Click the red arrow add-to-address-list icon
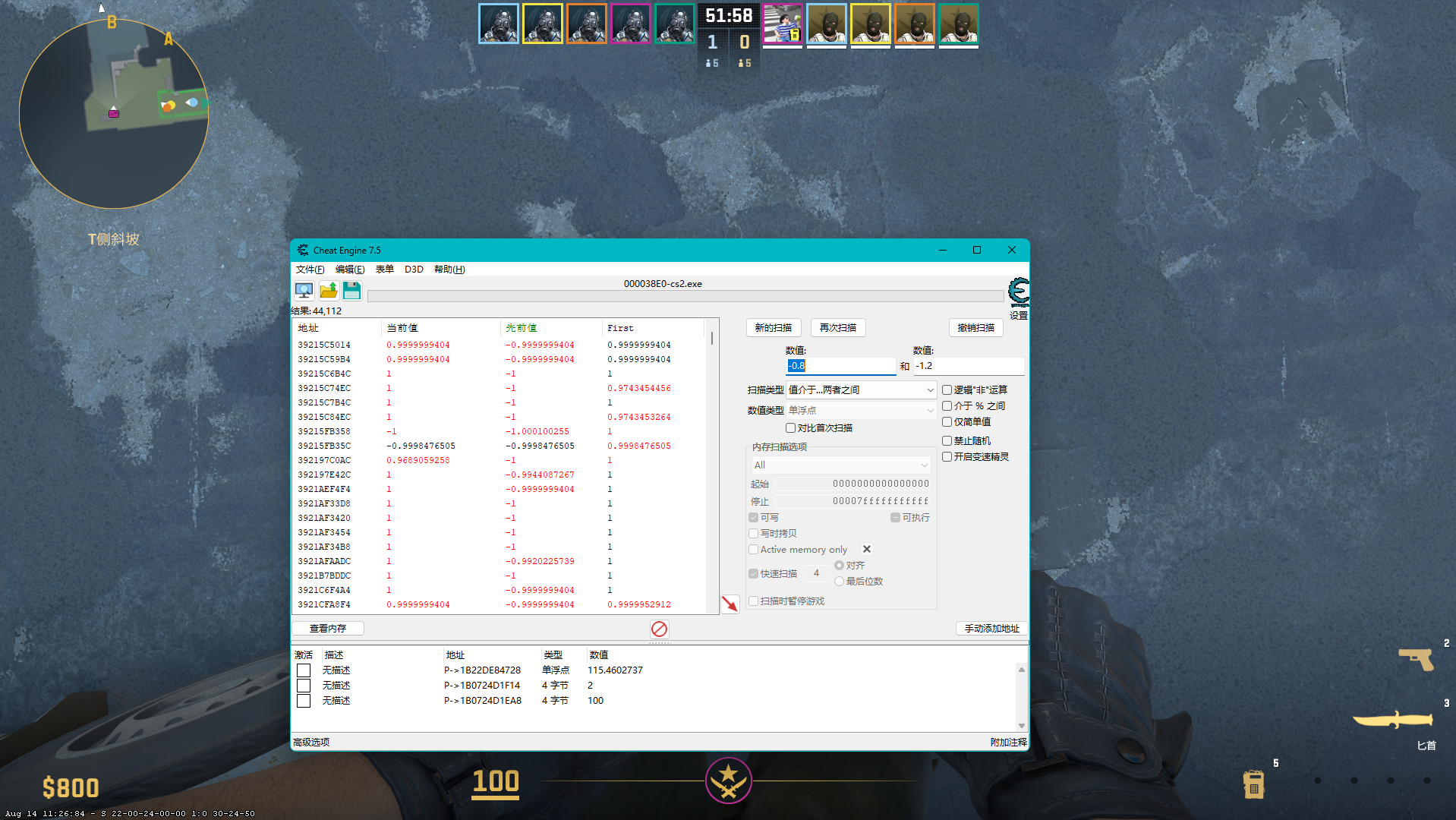Image resolution: width=1456 pixels, height=820 pixels. point(730,604)
